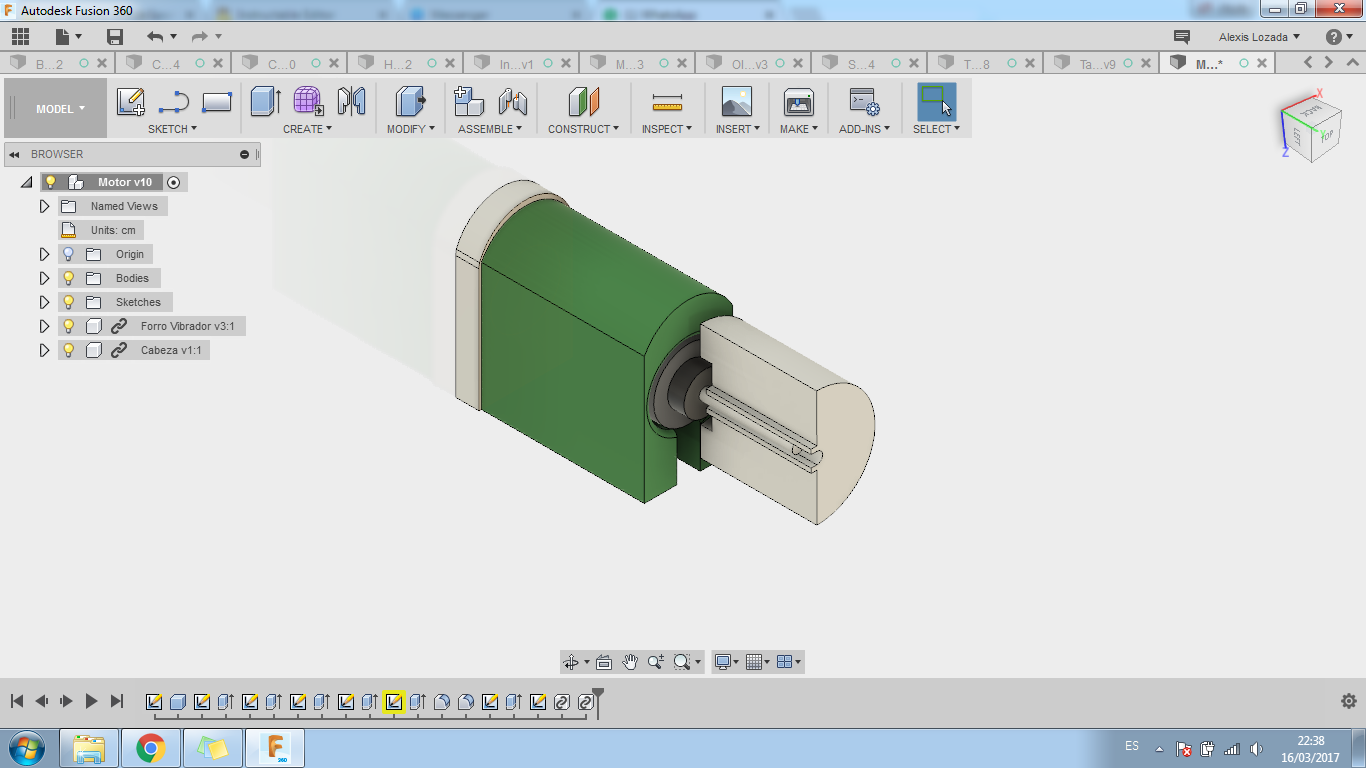Hide the Forro Vibrador v3:1 component
The height and width of the screenshot is (768, 1366).
tap(69, 326)
